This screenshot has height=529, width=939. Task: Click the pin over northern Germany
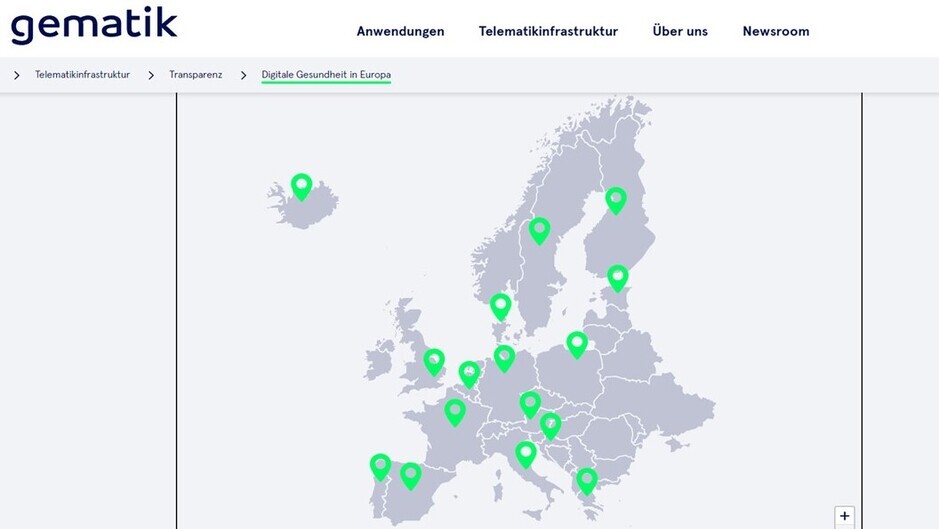505,358
